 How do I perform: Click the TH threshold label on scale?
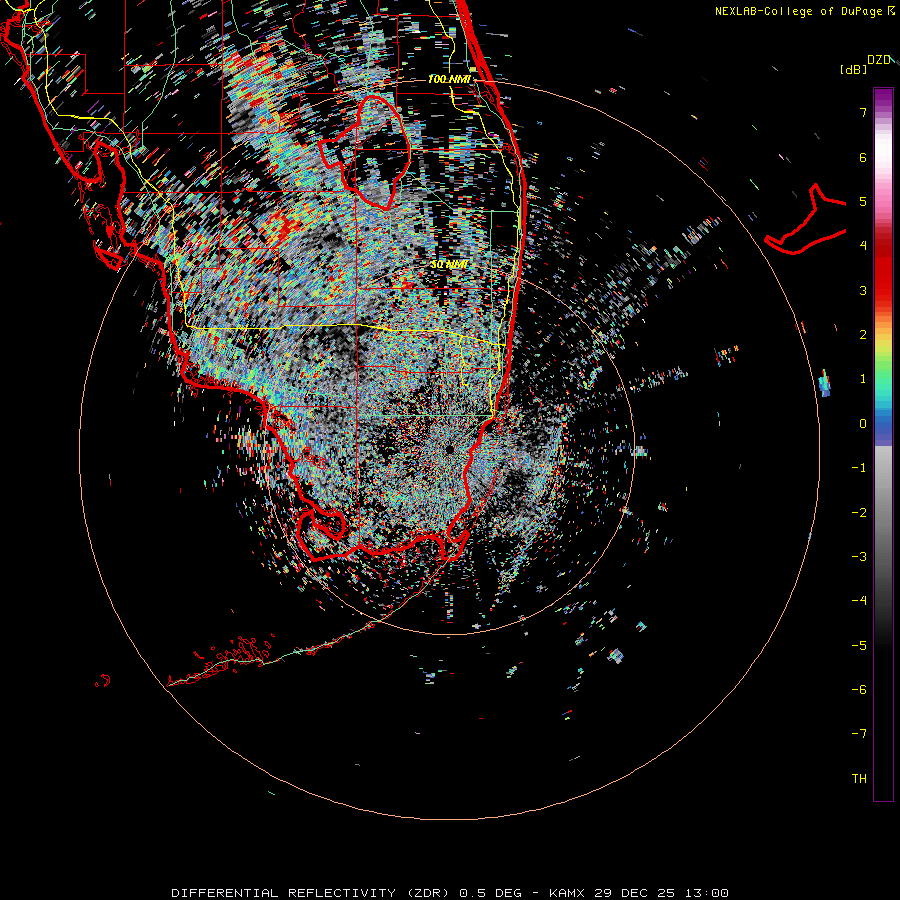click(859, 779)
